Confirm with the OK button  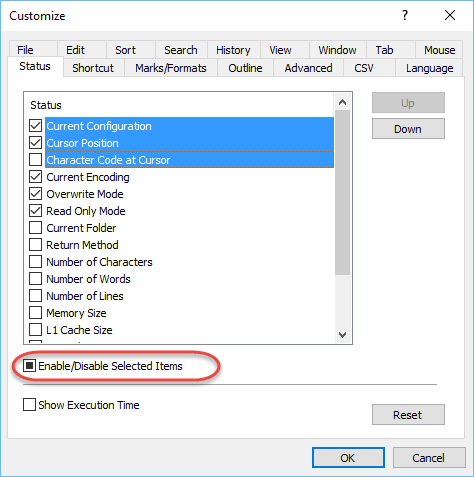pyautogui.click(x=348, y=458)
